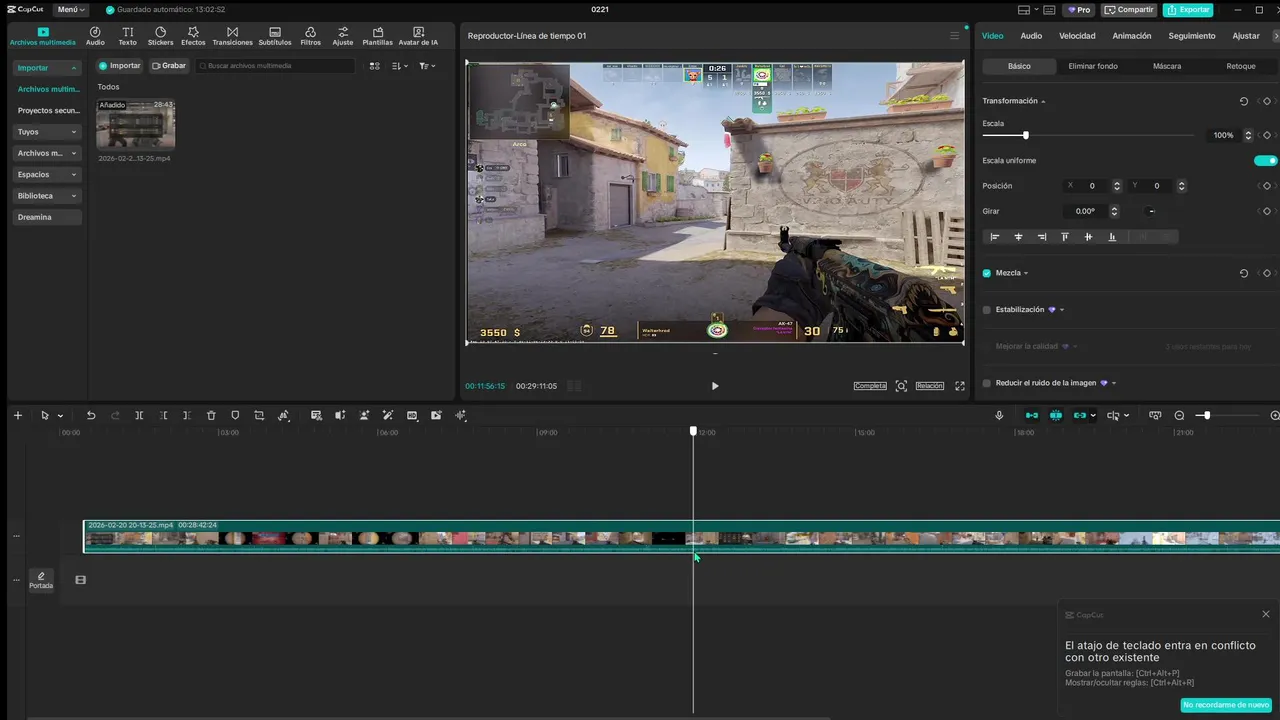Expand the Menú dropdown
Image resolution: width=1280 pixels, height=720 pixels.
click(71, 9)
